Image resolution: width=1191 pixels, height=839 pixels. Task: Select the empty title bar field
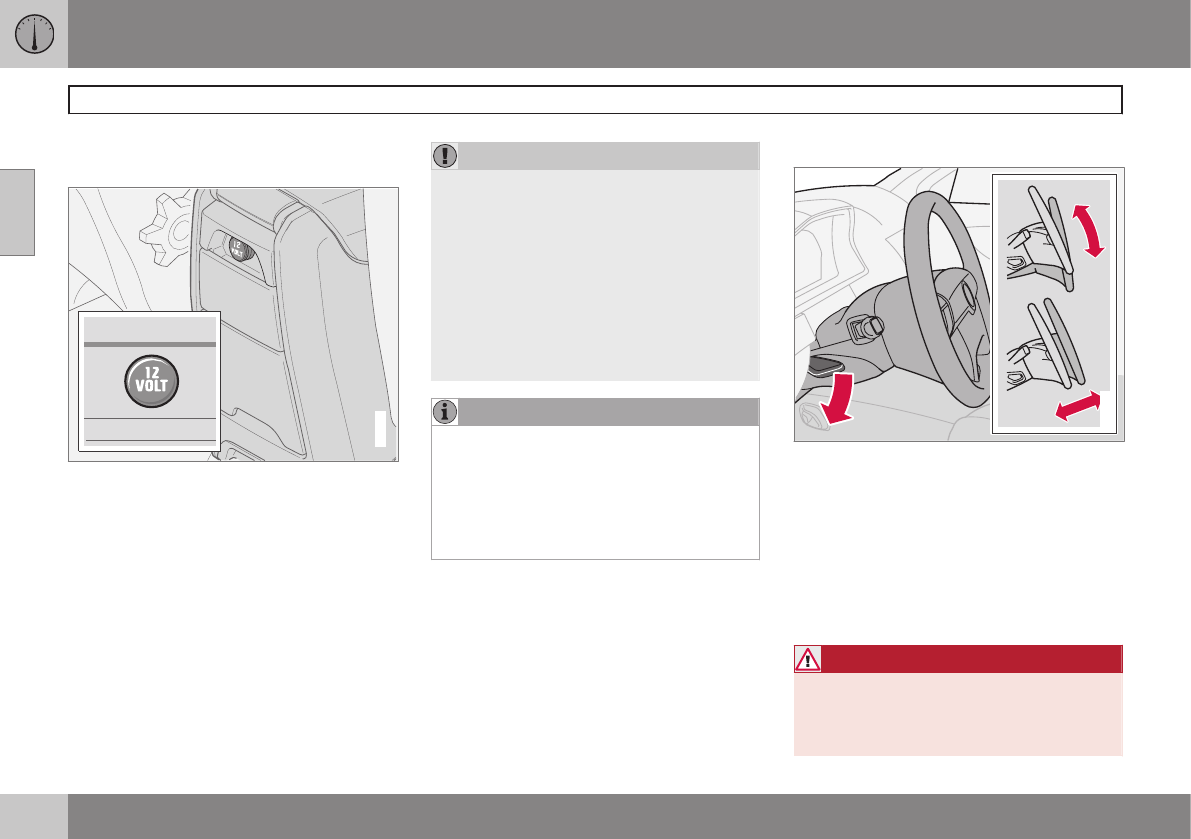(595, 99)
